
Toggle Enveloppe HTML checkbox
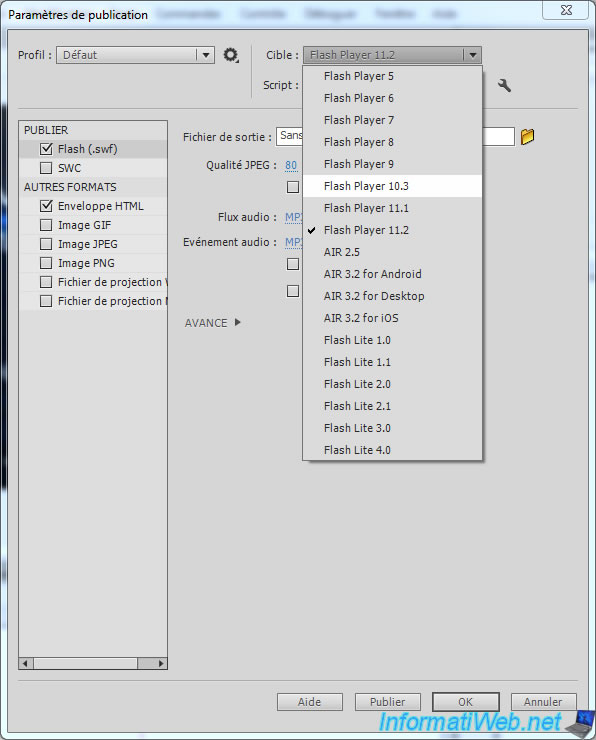[x=46, y=206]
